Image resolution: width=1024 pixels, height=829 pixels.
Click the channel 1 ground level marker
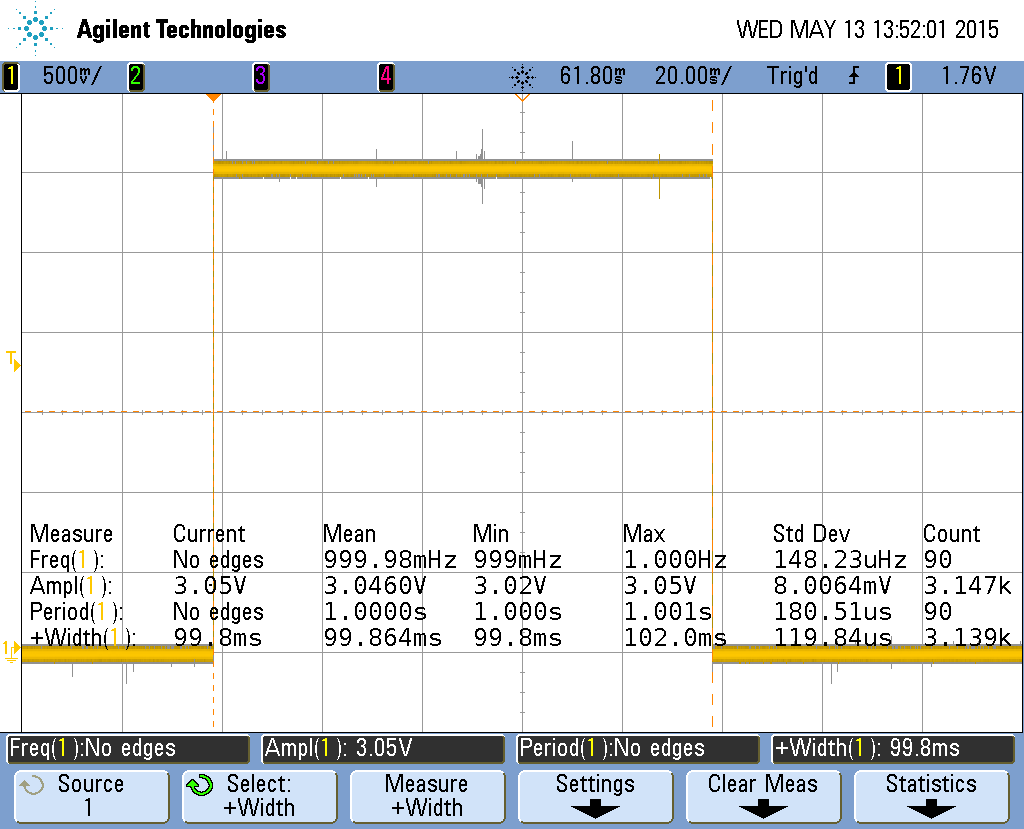tap(11, 651)
